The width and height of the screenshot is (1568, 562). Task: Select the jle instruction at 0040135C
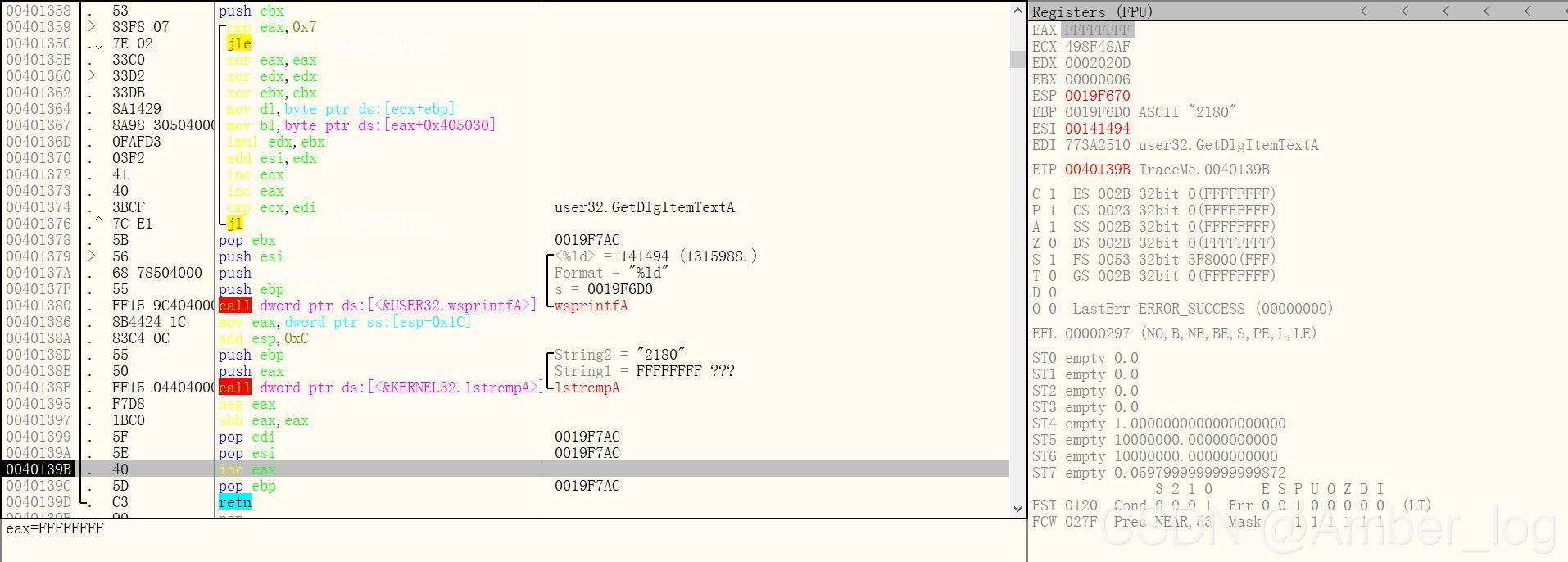tap(239, 43)
